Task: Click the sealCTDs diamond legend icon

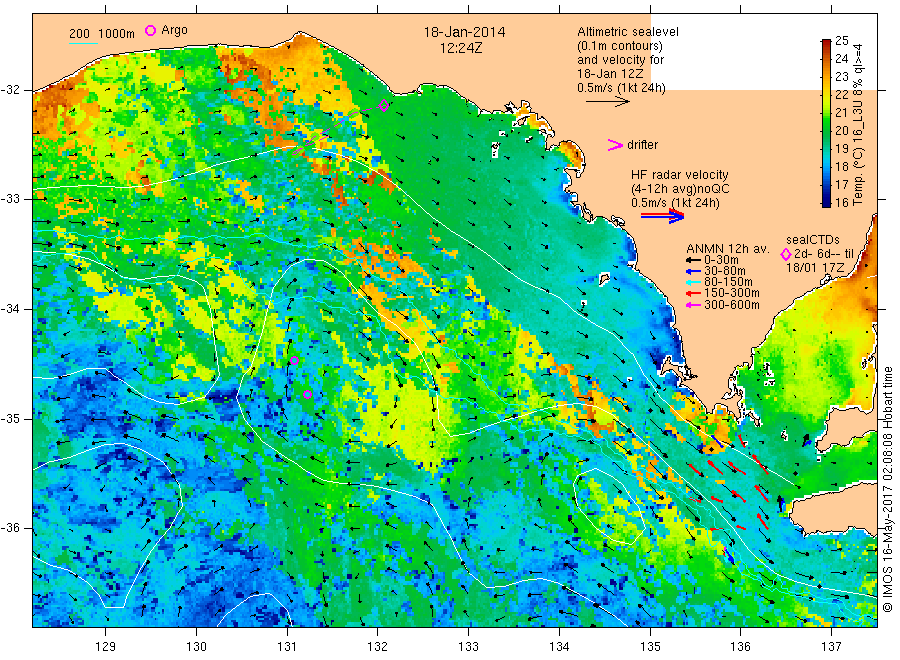Action: tap(786, 254)
